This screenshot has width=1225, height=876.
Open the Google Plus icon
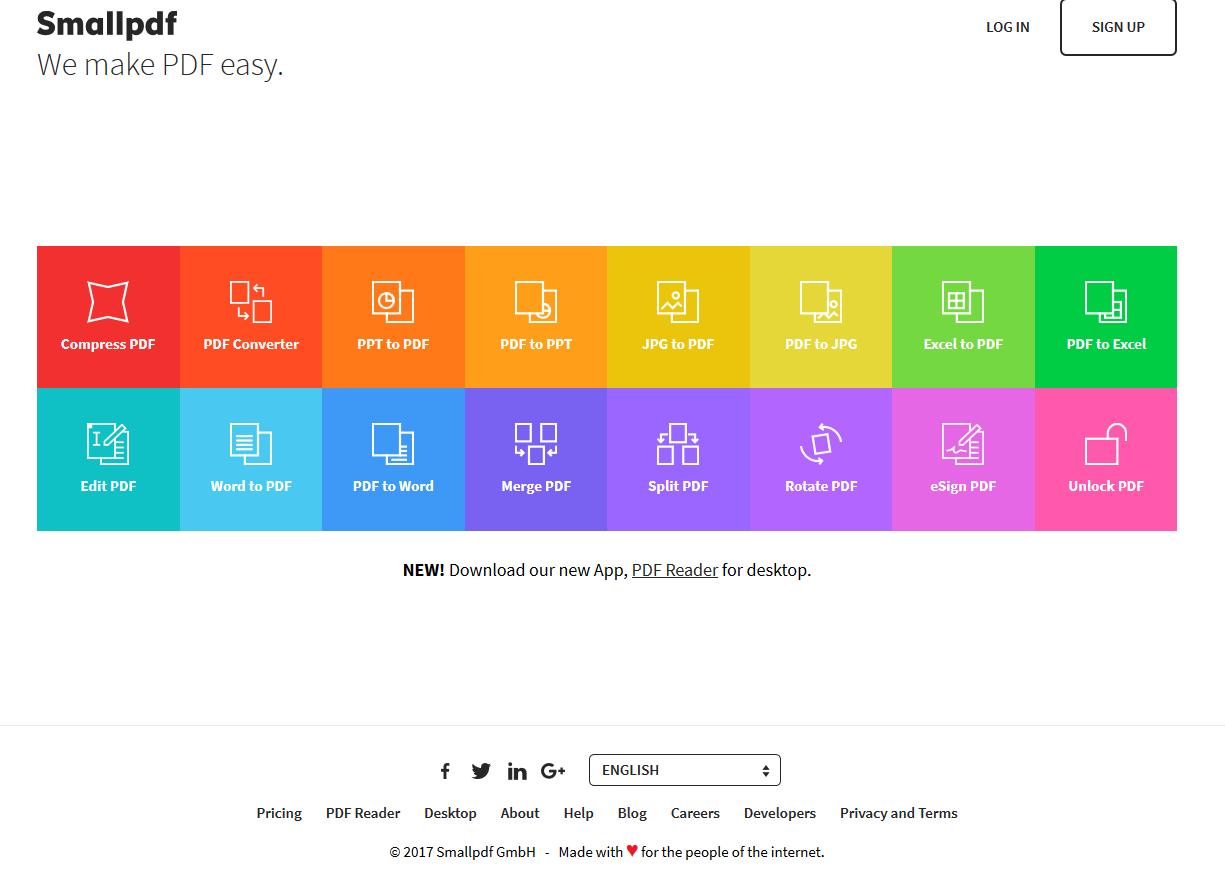click(553, 771)
